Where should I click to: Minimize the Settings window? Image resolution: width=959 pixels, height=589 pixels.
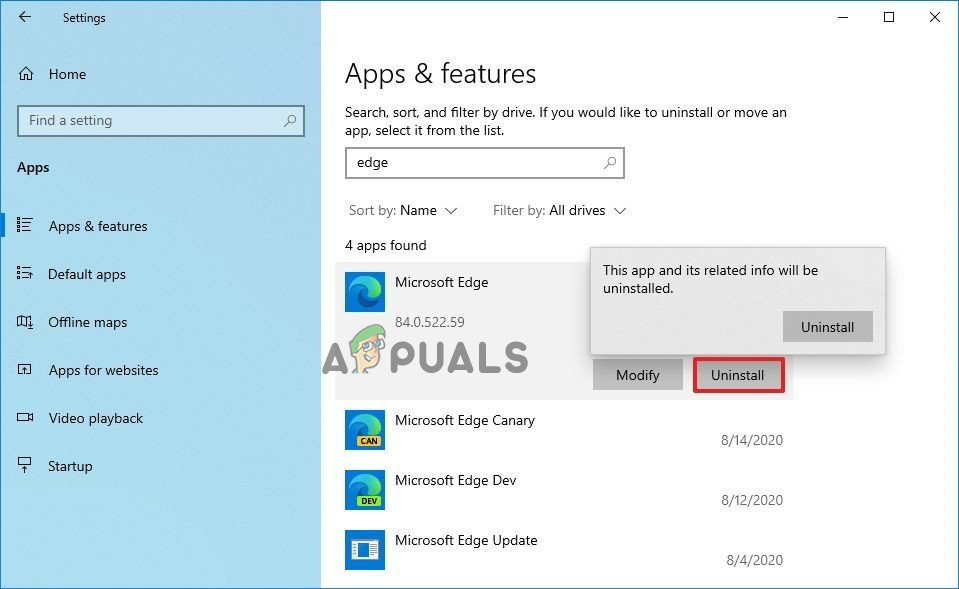[843, 17]
